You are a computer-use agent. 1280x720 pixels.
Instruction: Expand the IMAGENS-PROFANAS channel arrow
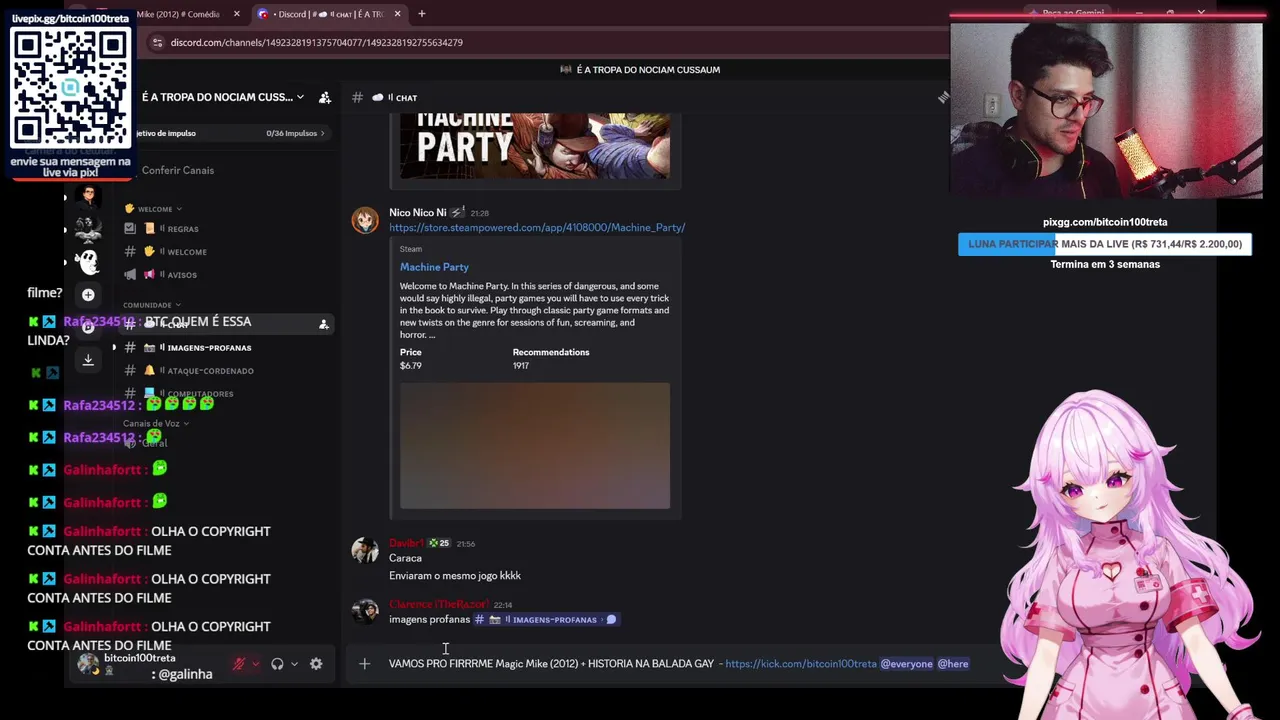(114, 348)
